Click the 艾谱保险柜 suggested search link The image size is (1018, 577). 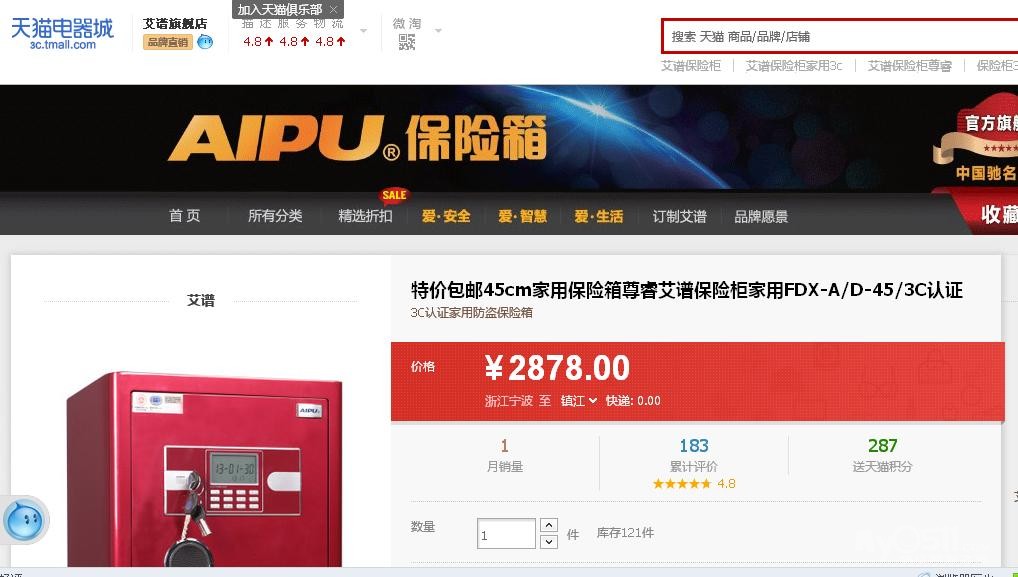tap(691, 66)
